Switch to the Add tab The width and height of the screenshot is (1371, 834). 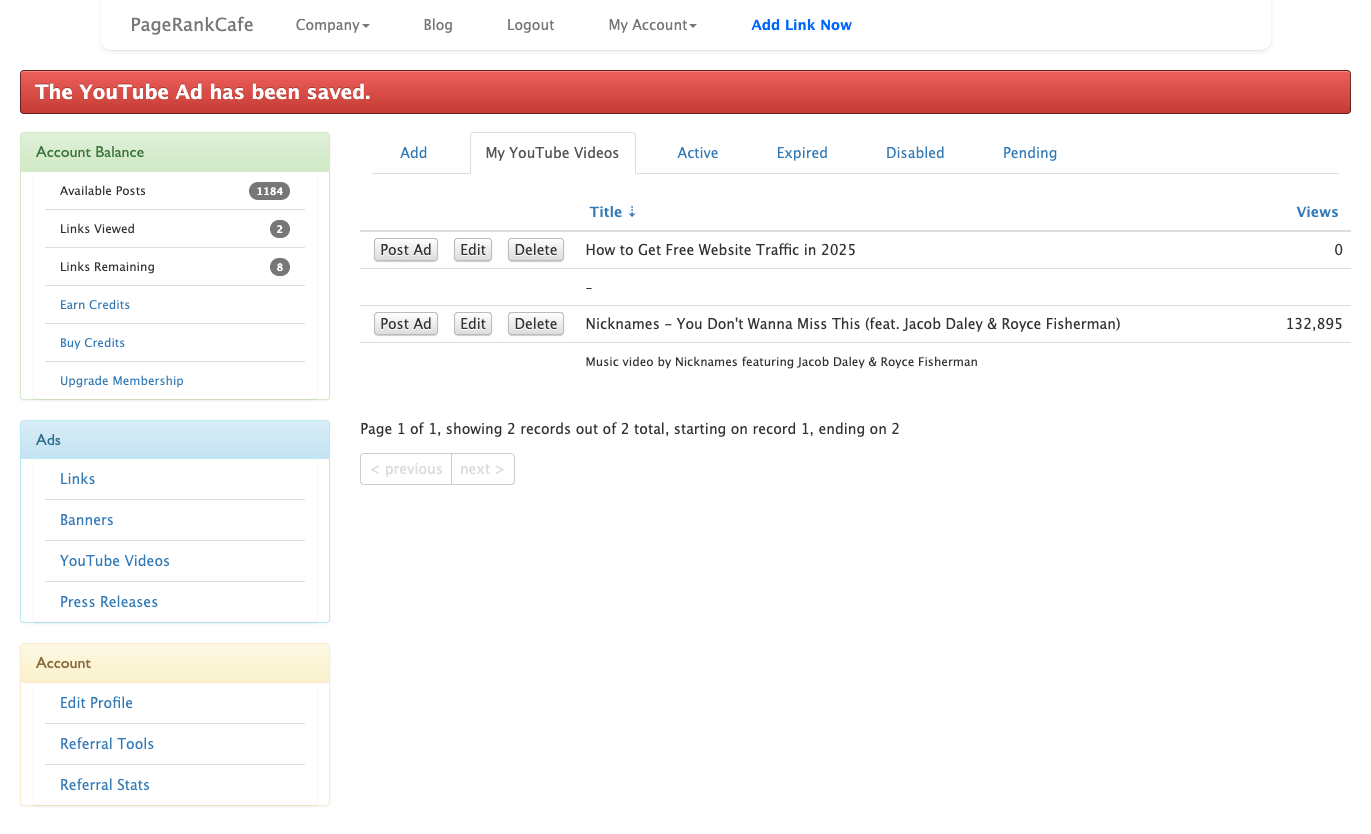pyautogui.click(x=413, y=153)
